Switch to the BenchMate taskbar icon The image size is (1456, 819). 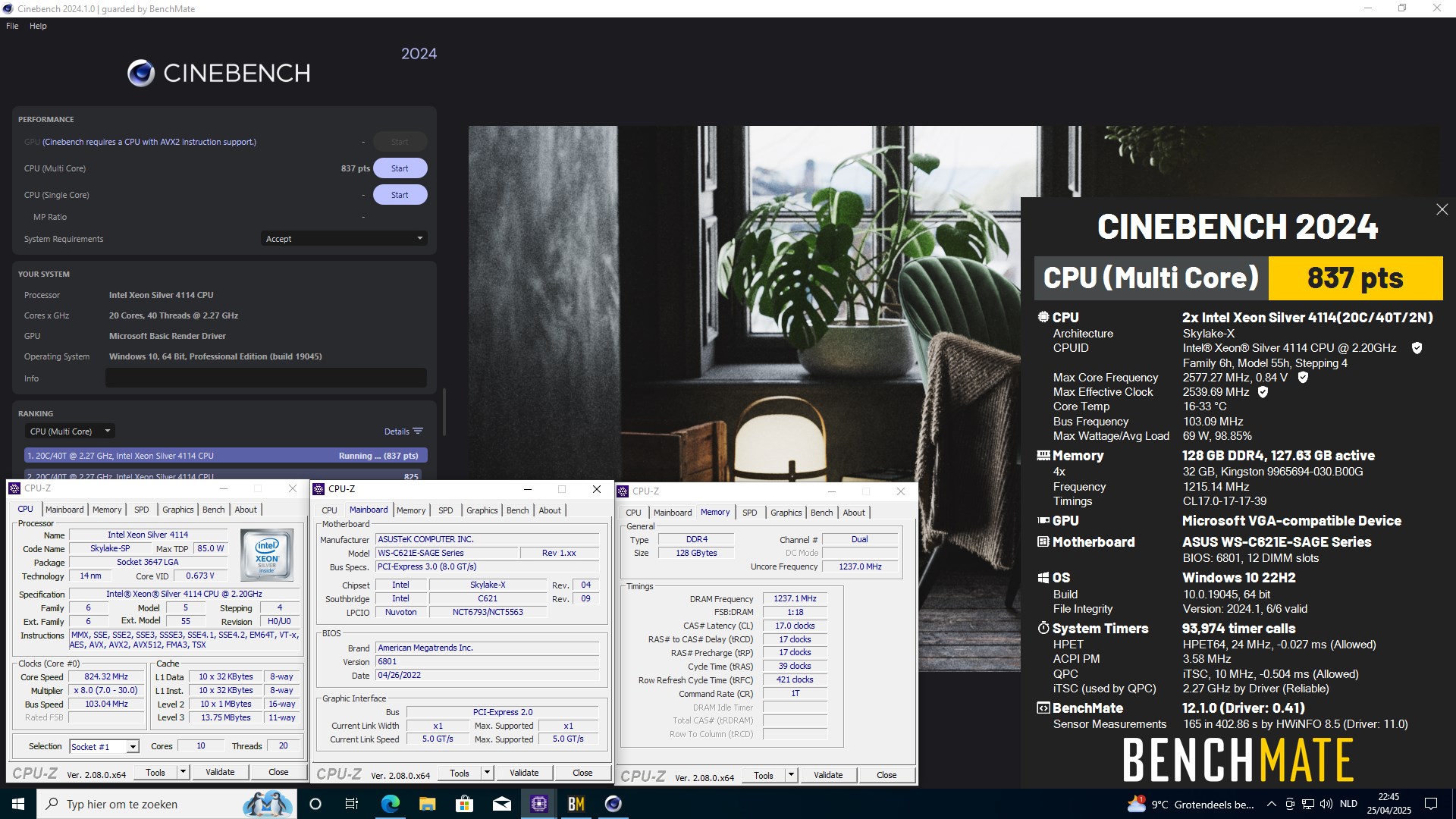click(x=576, y=804)
